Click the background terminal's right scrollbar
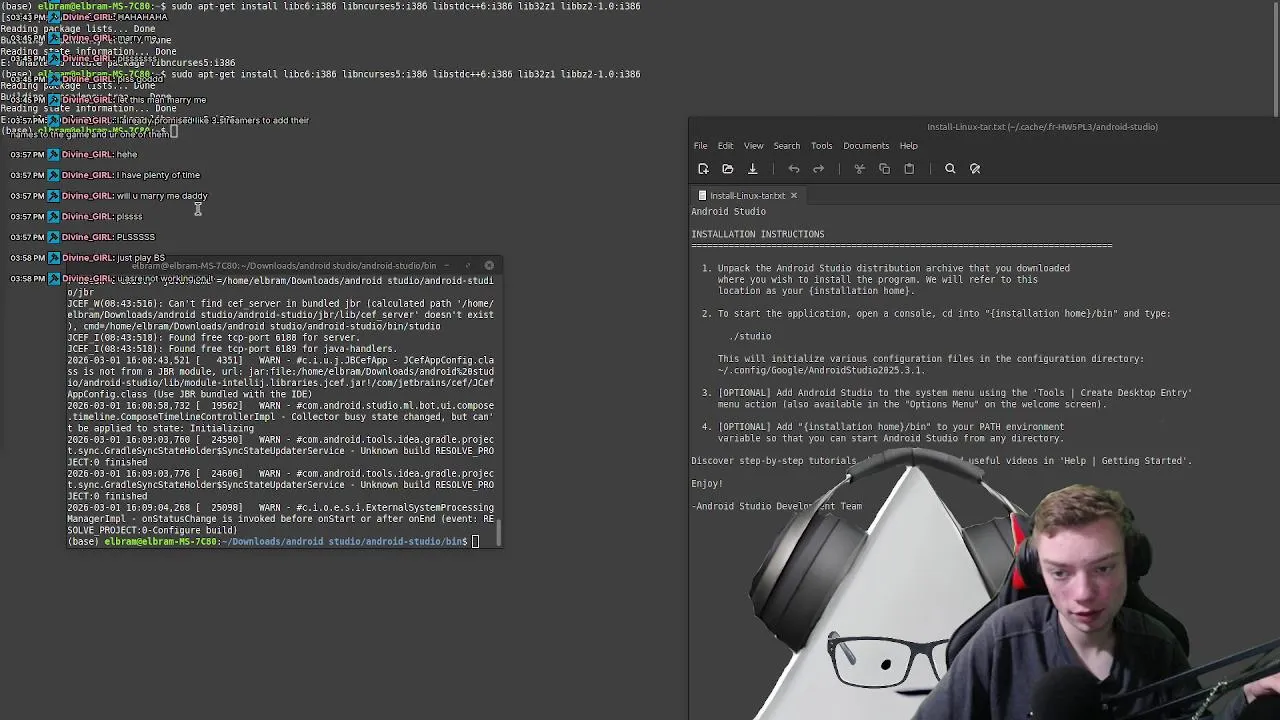Viewport: 1280px width, 720px height. (1276, 58)
